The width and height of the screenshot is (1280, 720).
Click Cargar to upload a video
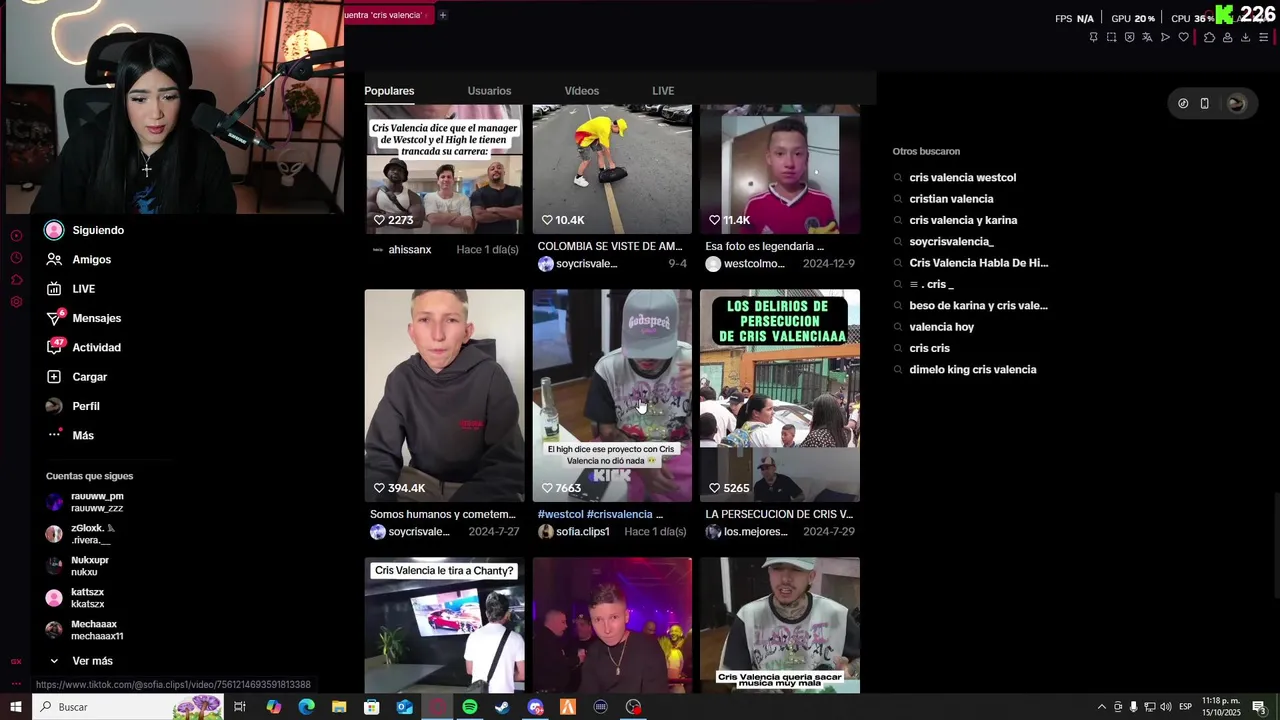tap(77, 377)
